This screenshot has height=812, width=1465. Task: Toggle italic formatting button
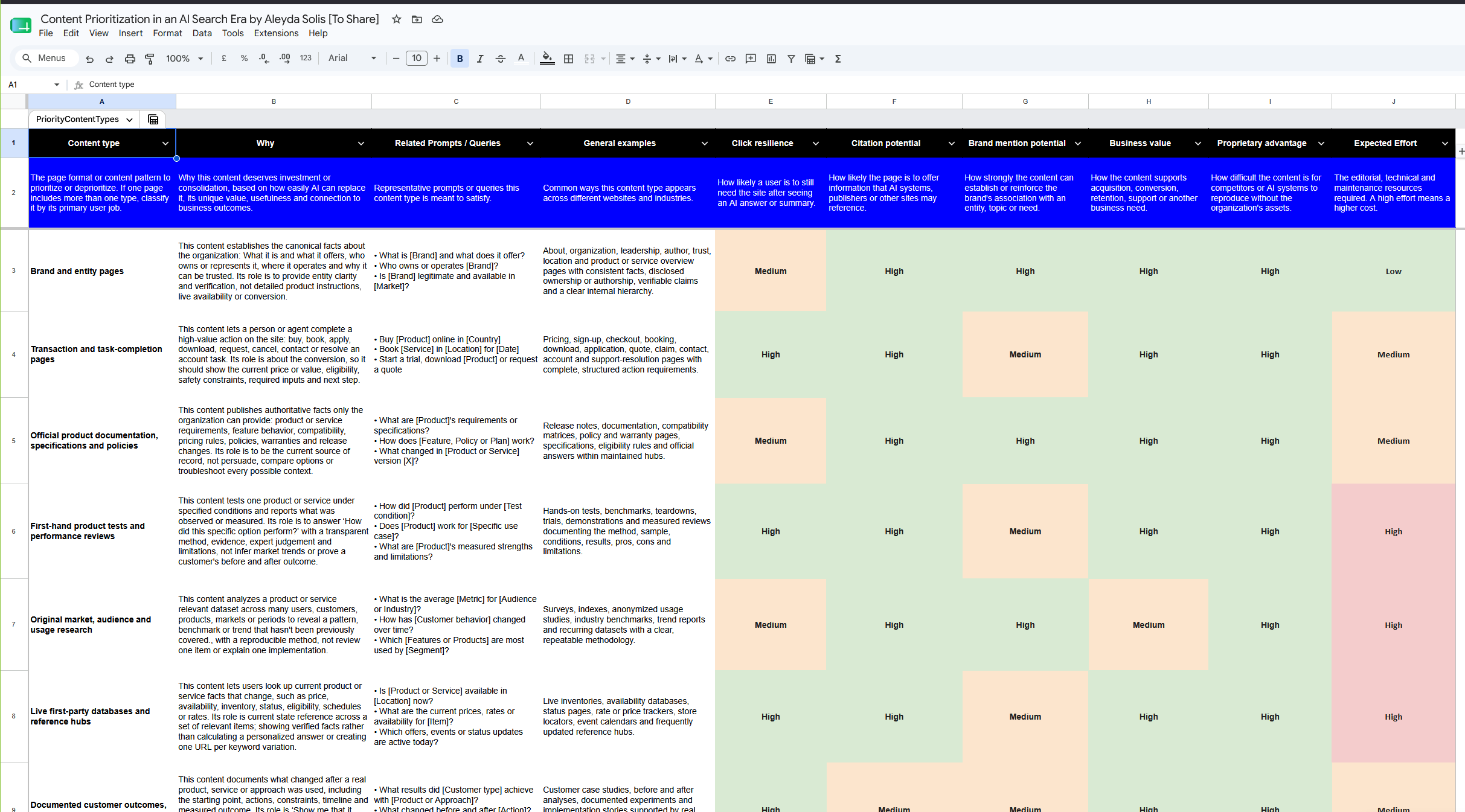click(480, 59)
